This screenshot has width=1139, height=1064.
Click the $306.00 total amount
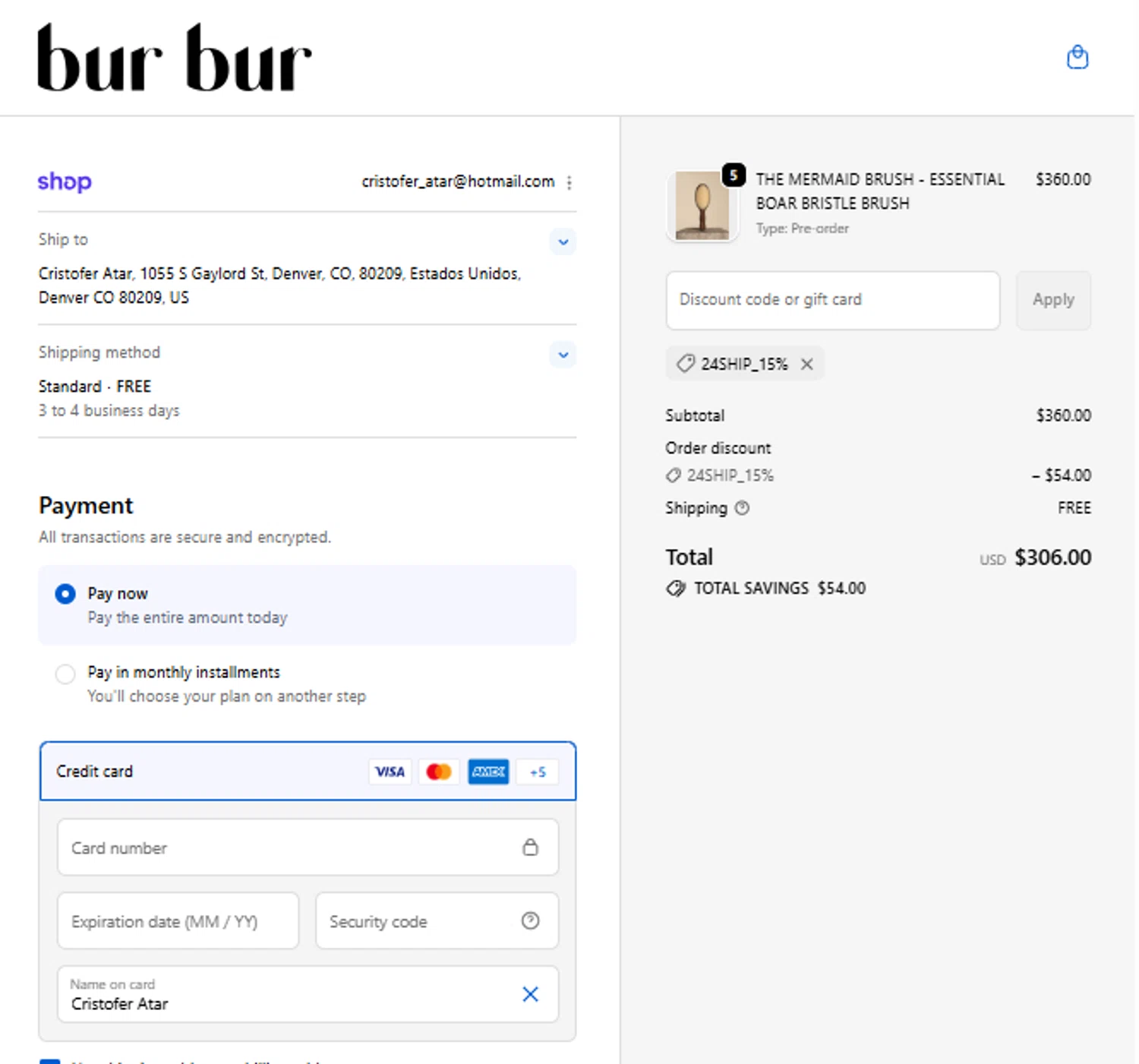coord(1053,557)
